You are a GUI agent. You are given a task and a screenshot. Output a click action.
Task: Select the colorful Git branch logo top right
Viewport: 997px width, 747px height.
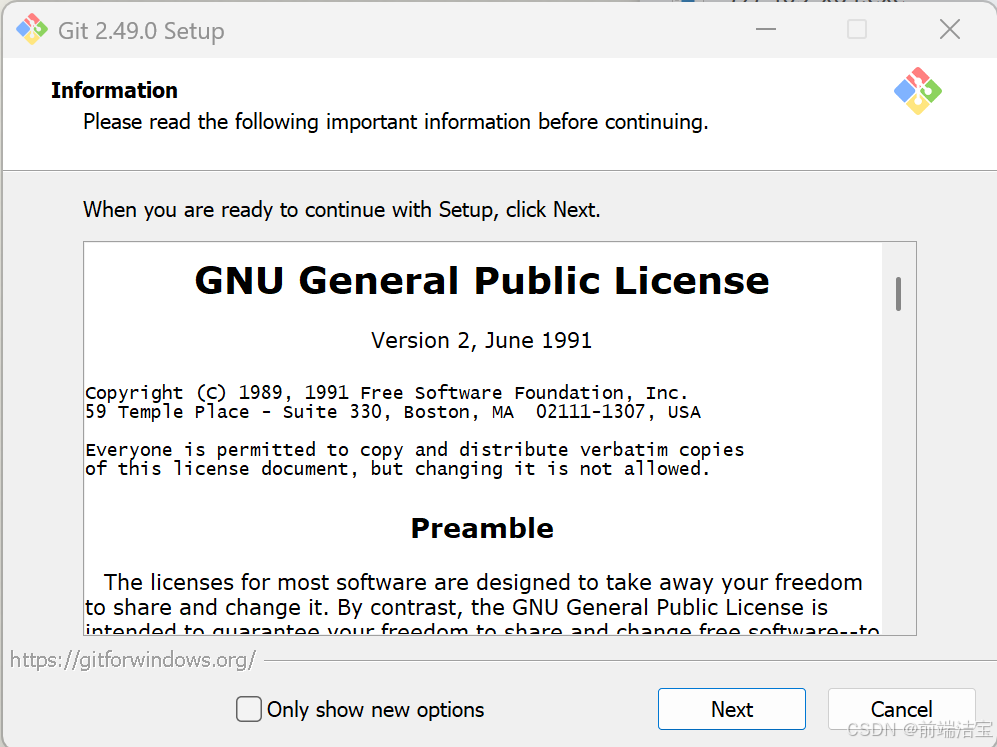click(x=917, y=91)
